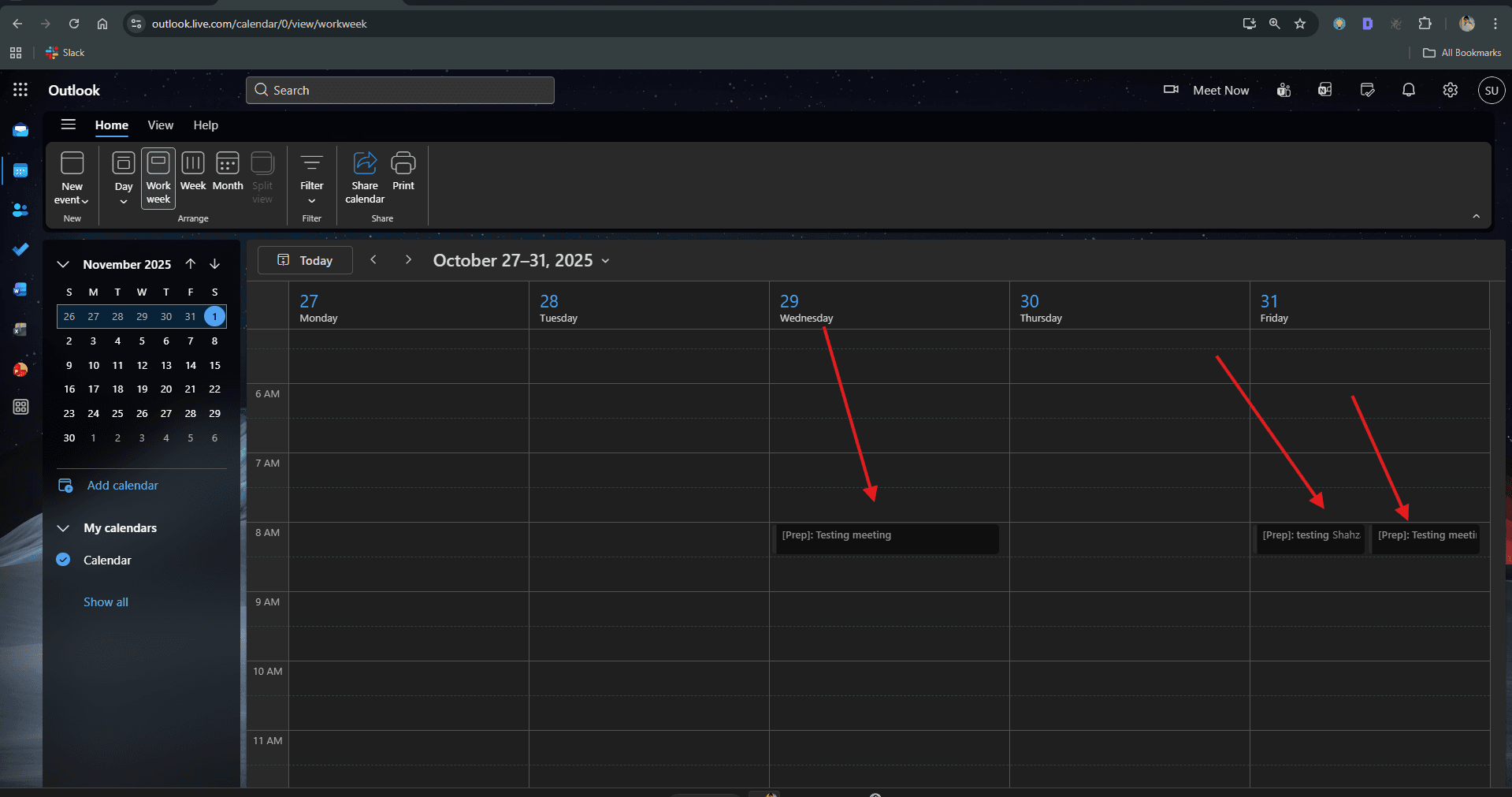Open the Filter options
Image resolution: width=1512 pixels, height=797 pixels.
coord(312,177)
